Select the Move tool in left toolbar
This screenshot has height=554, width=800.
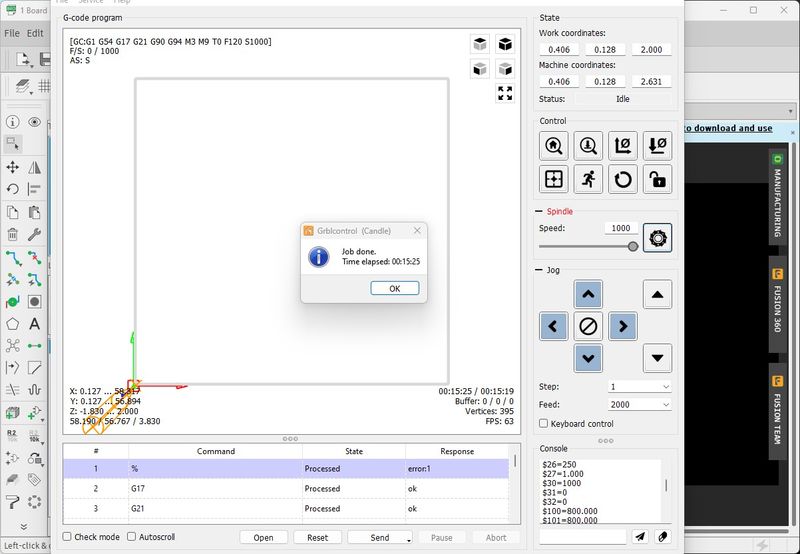pyautogui.click(x=13, y=167)
